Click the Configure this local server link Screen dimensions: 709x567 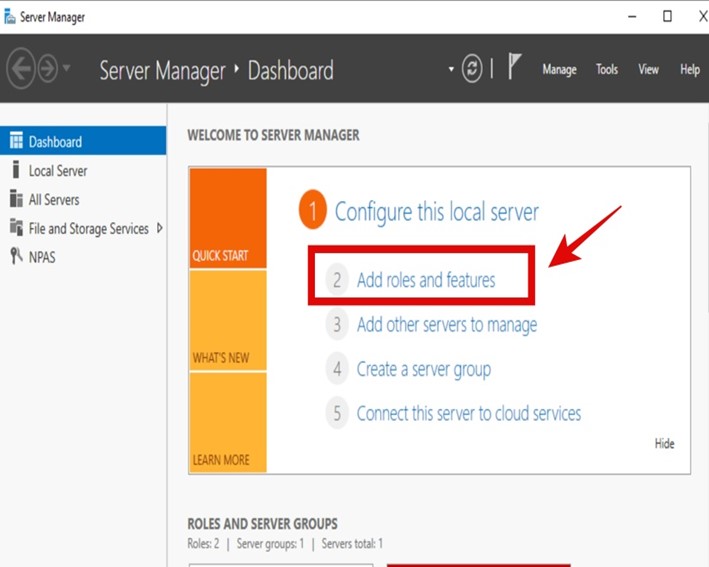(x=436, y=212)
